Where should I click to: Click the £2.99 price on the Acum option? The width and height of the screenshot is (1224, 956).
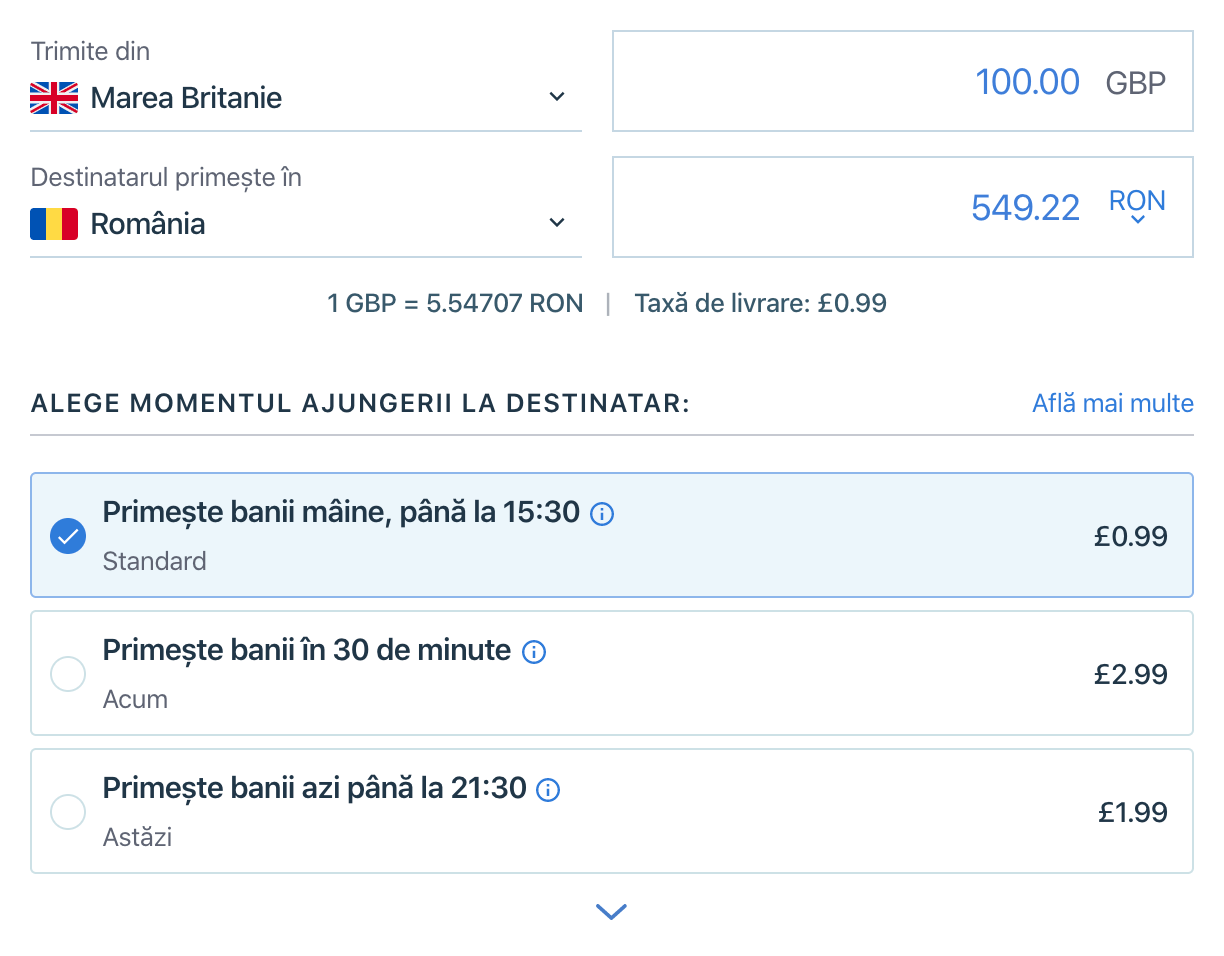click(x=1130, y=674)
